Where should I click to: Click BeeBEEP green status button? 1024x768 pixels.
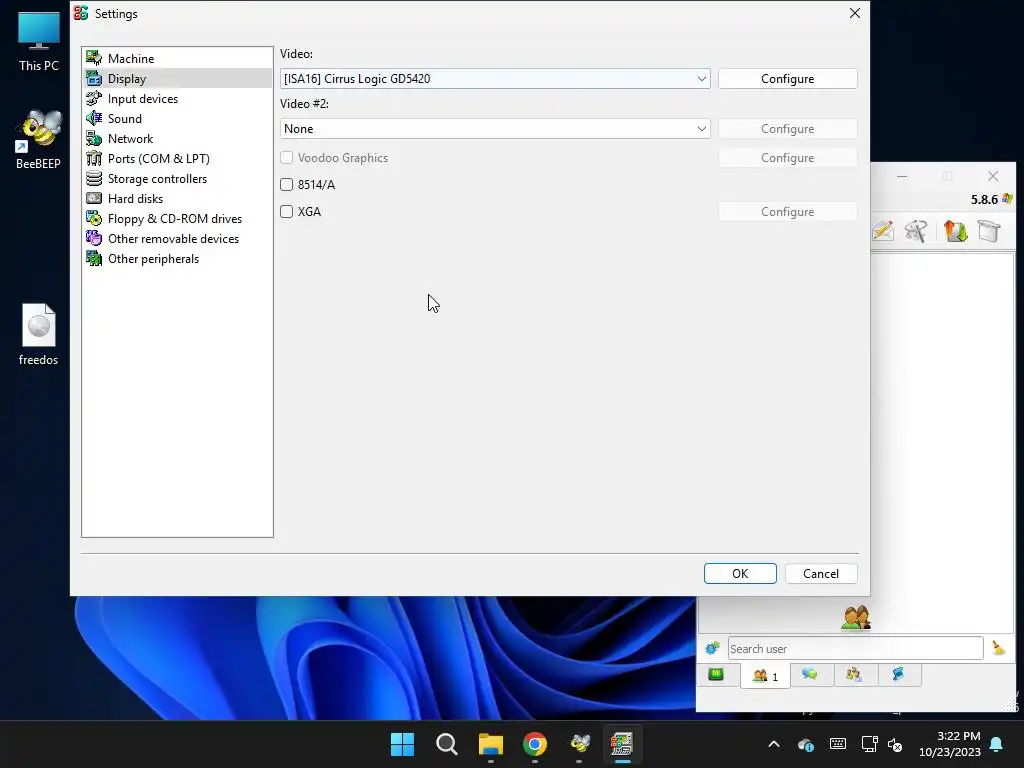click(716, 675)
